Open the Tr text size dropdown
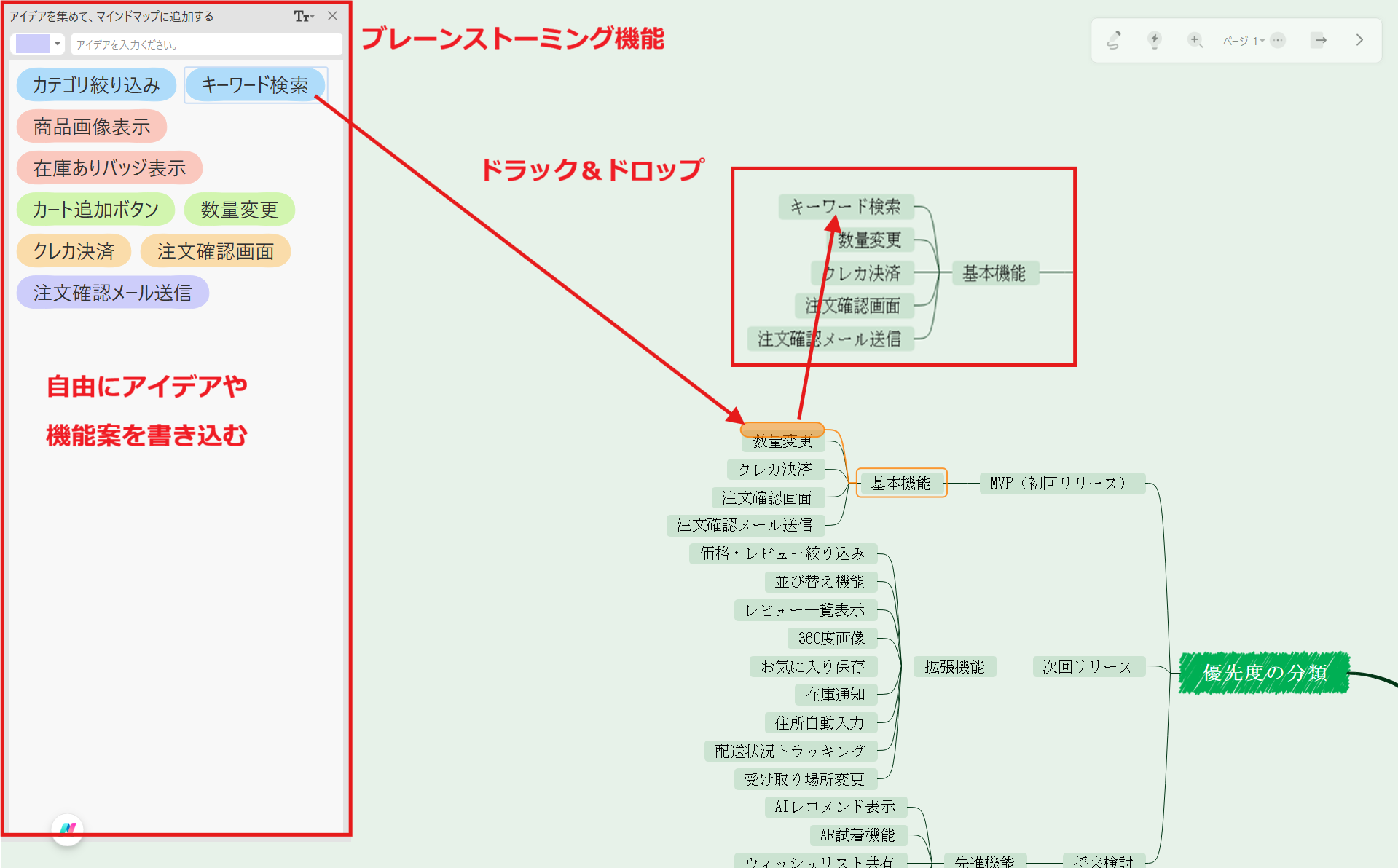Image resolution: width=1398 pixels, height=868 pixels. coord(304,16)
